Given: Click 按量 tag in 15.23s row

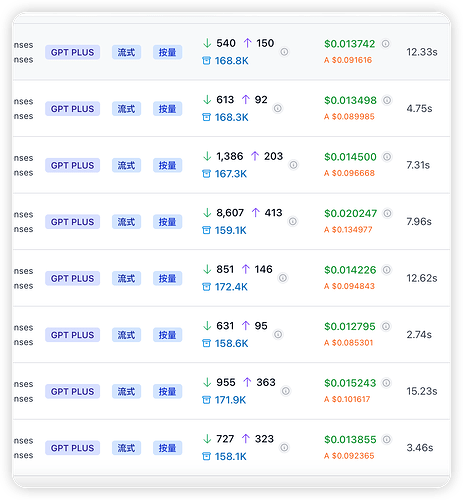Looking at the screenshot, I should pyautogui.click(x=167, y=391).
